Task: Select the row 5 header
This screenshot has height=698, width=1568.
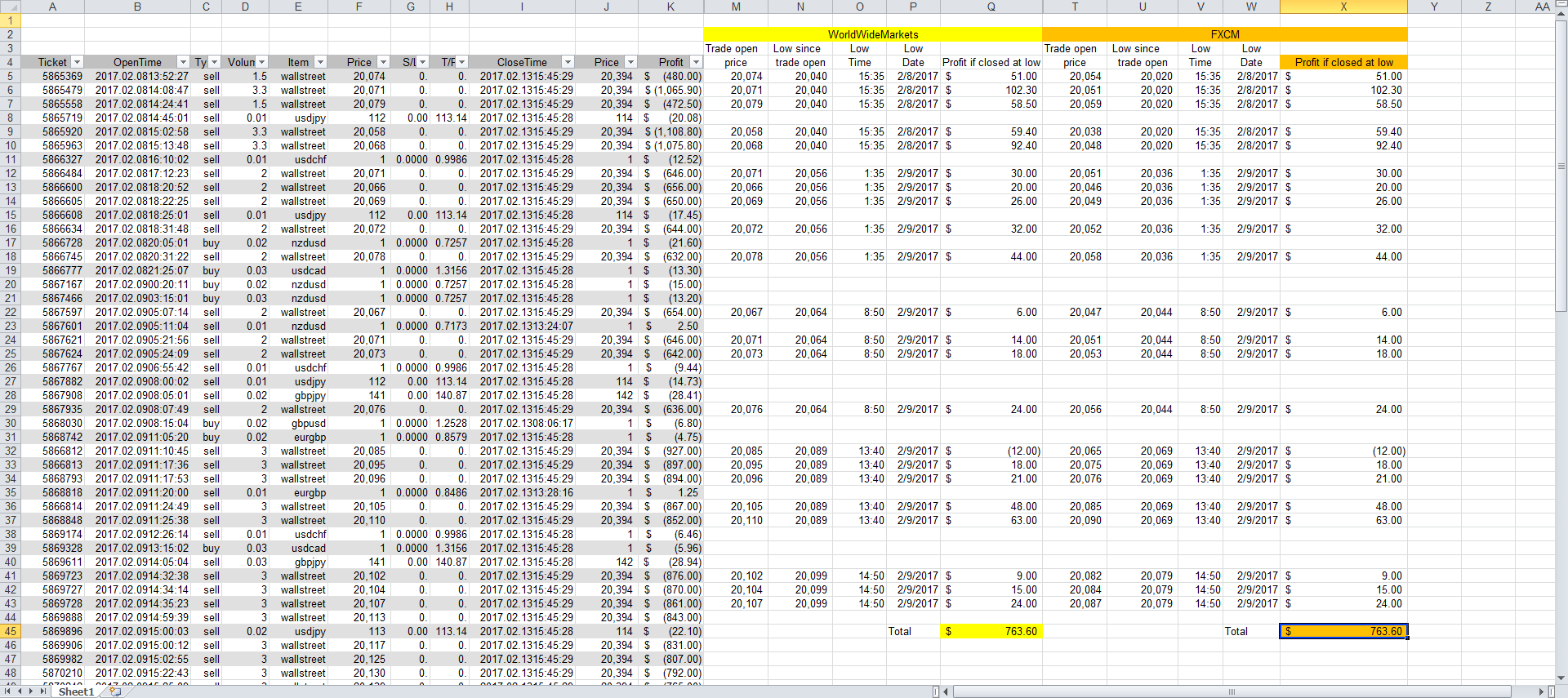Action: pos(10,76)
